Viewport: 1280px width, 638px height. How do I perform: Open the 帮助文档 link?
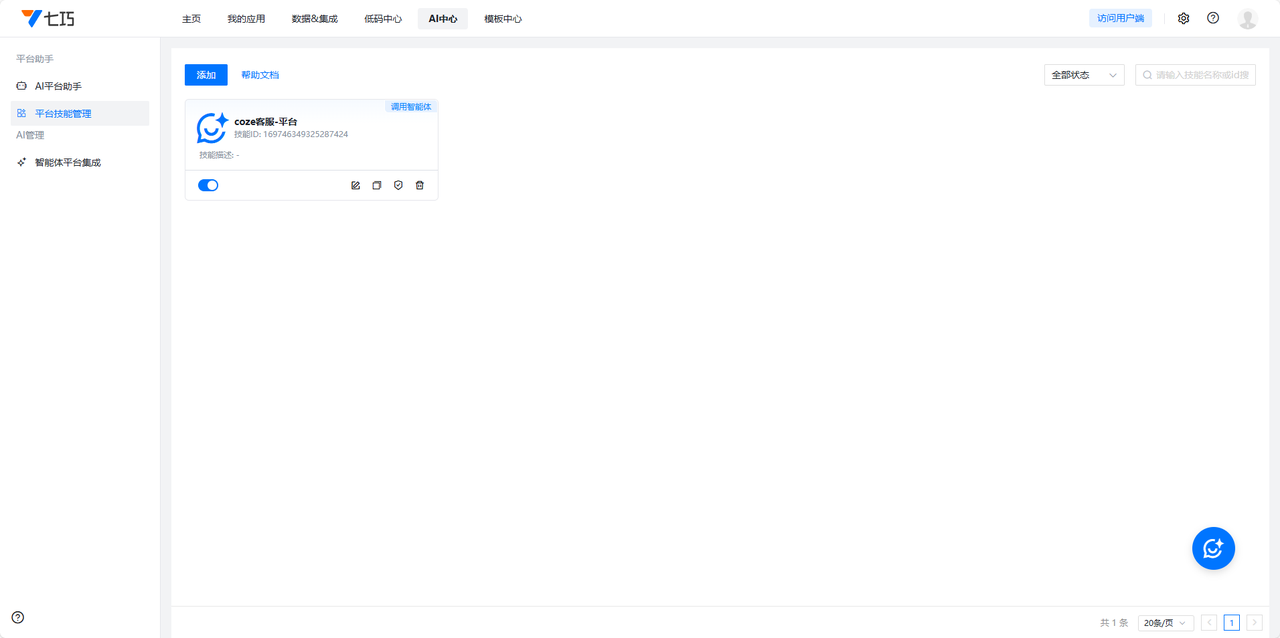coord(260,75)
